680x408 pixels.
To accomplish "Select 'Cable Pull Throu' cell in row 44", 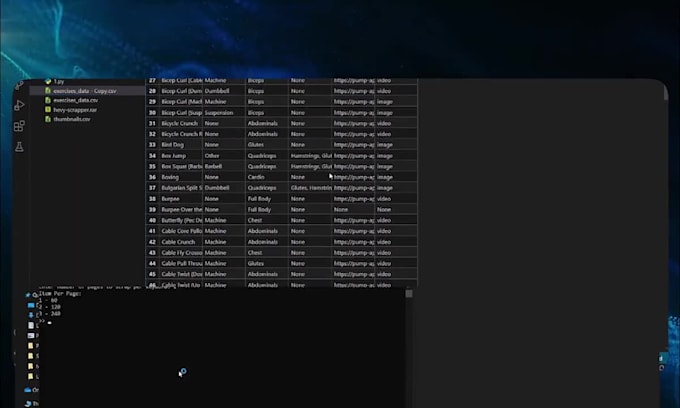I will pos(181,263).
